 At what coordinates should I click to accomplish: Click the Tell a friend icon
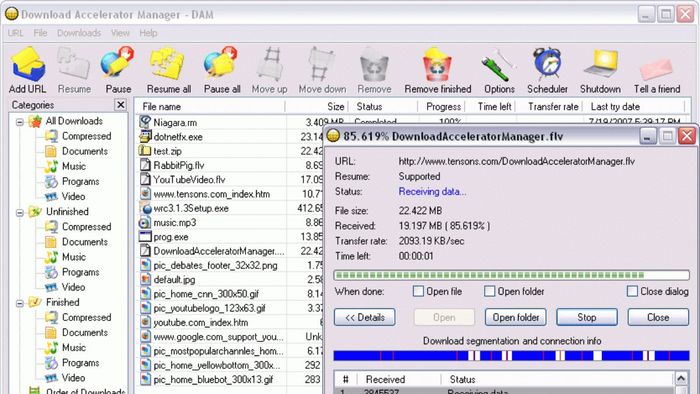656,69
